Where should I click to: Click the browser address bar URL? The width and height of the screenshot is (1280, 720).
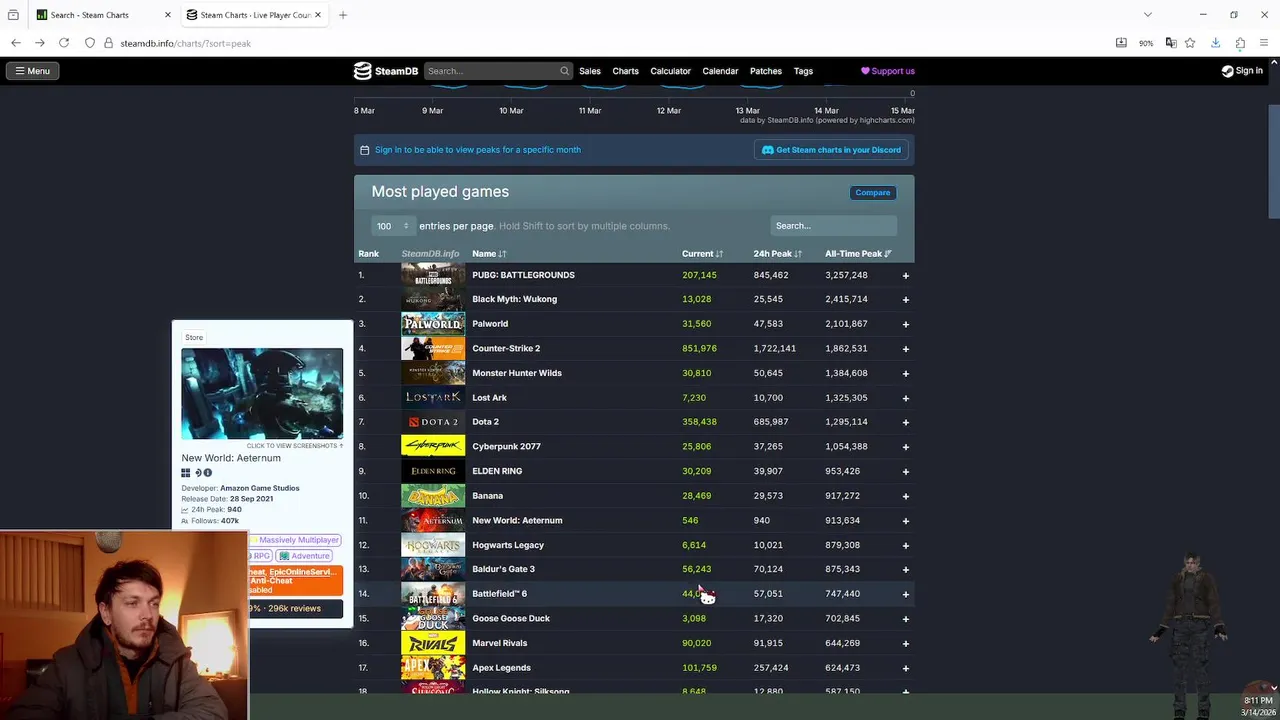click(x=185, y=43)
